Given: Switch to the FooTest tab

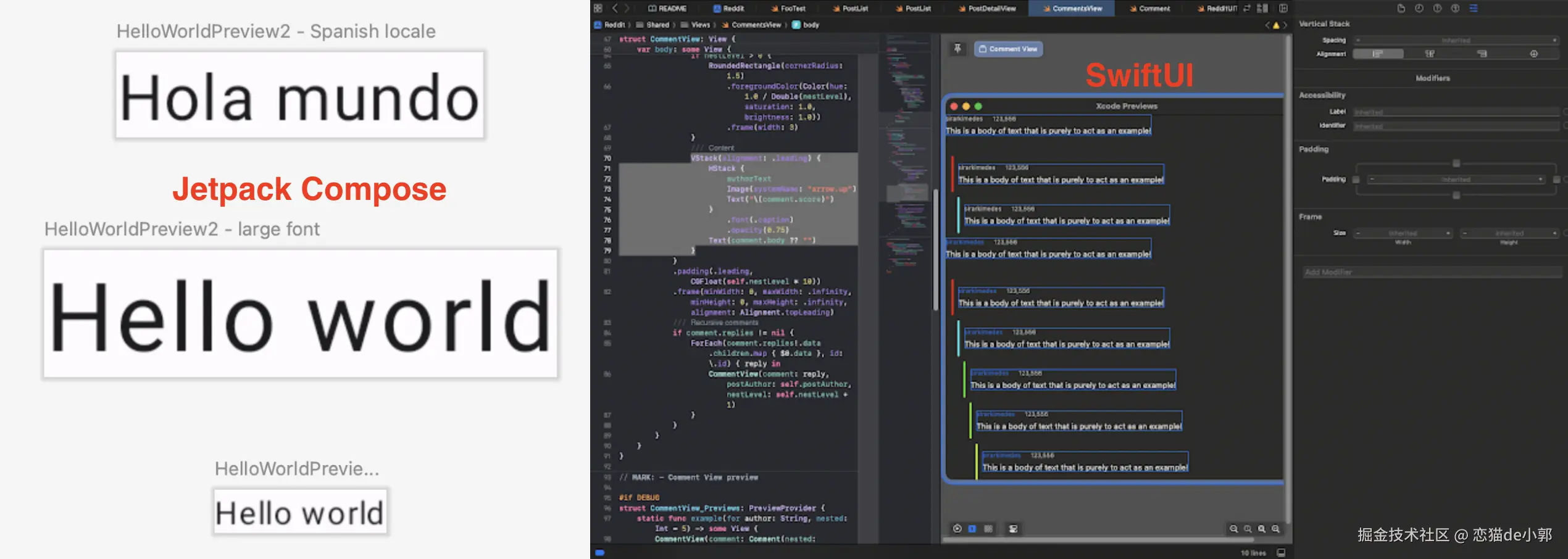Looking at the screenshot, I should pyautogui.click(x=788, y=9).
